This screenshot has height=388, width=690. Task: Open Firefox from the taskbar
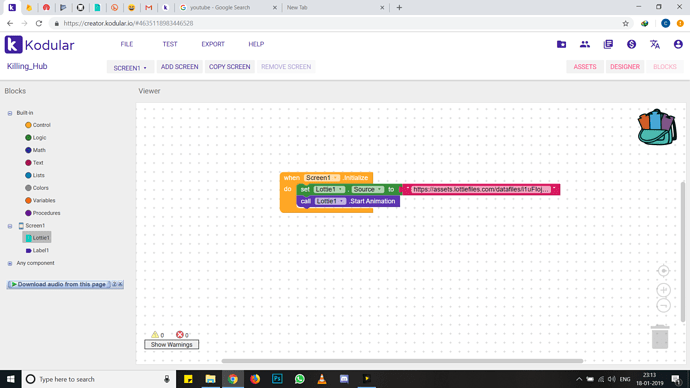click(255, 379)
